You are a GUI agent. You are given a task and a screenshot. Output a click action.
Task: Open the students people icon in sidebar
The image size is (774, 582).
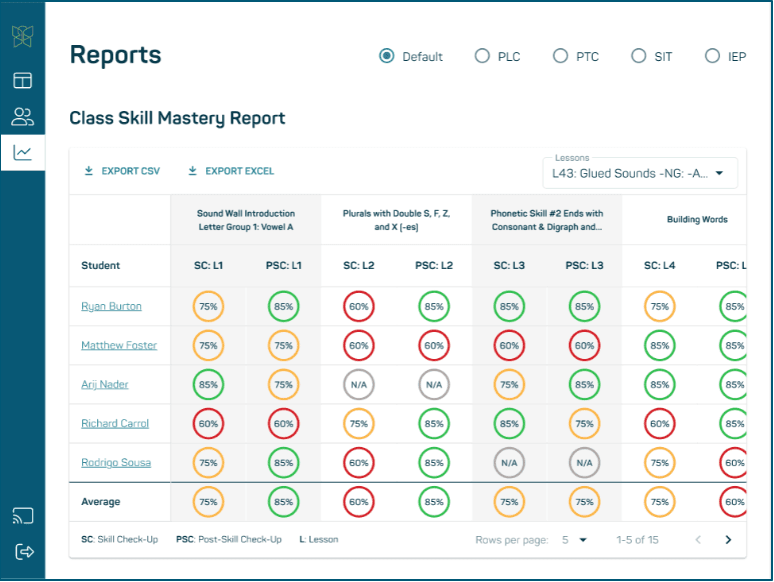[22, 117]
